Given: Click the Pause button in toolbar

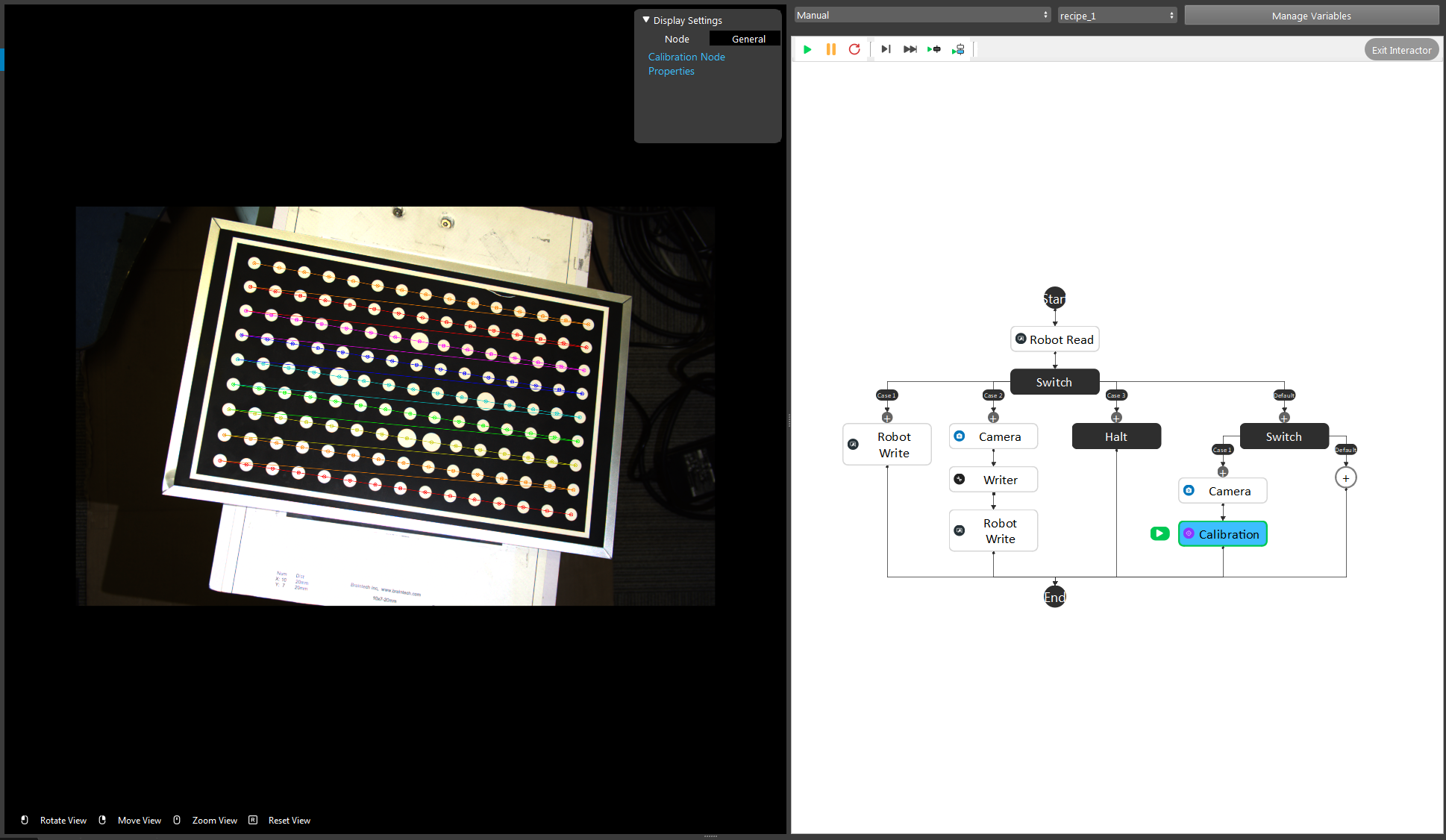Looking at the screenshot, I should click(x=831, y=49).
